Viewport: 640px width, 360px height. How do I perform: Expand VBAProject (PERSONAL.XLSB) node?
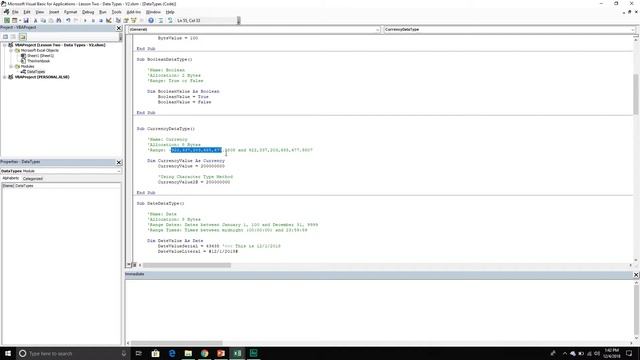point(5,77)
